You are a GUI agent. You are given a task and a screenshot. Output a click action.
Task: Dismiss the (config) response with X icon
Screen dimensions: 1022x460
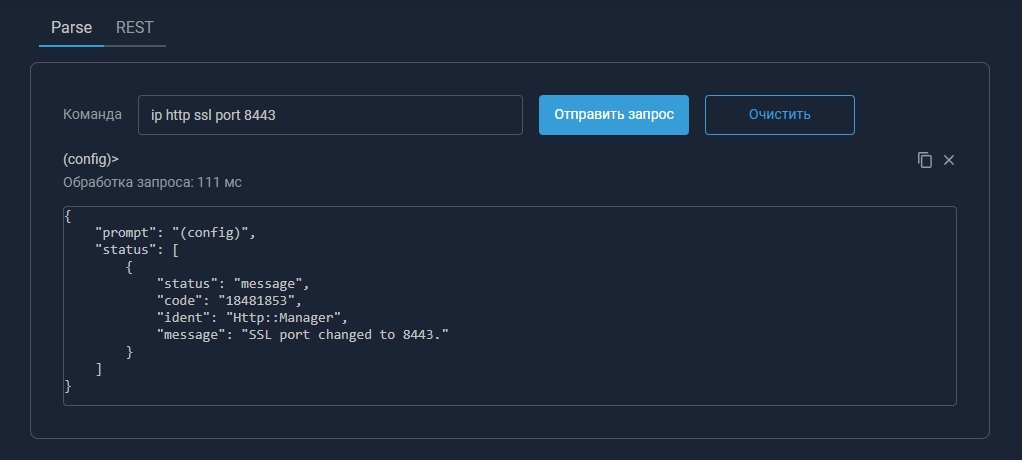(x=949, y=160)
